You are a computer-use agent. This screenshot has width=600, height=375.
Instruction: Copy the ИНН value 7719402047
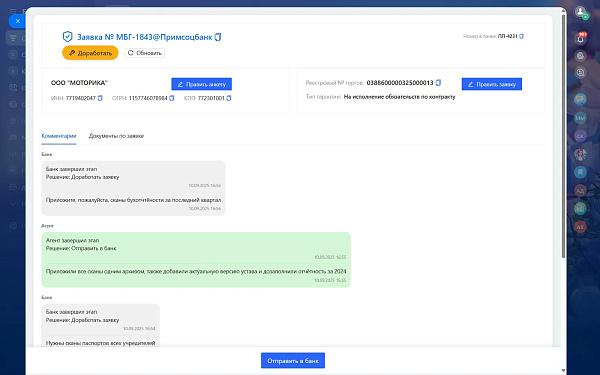(100, 98)
